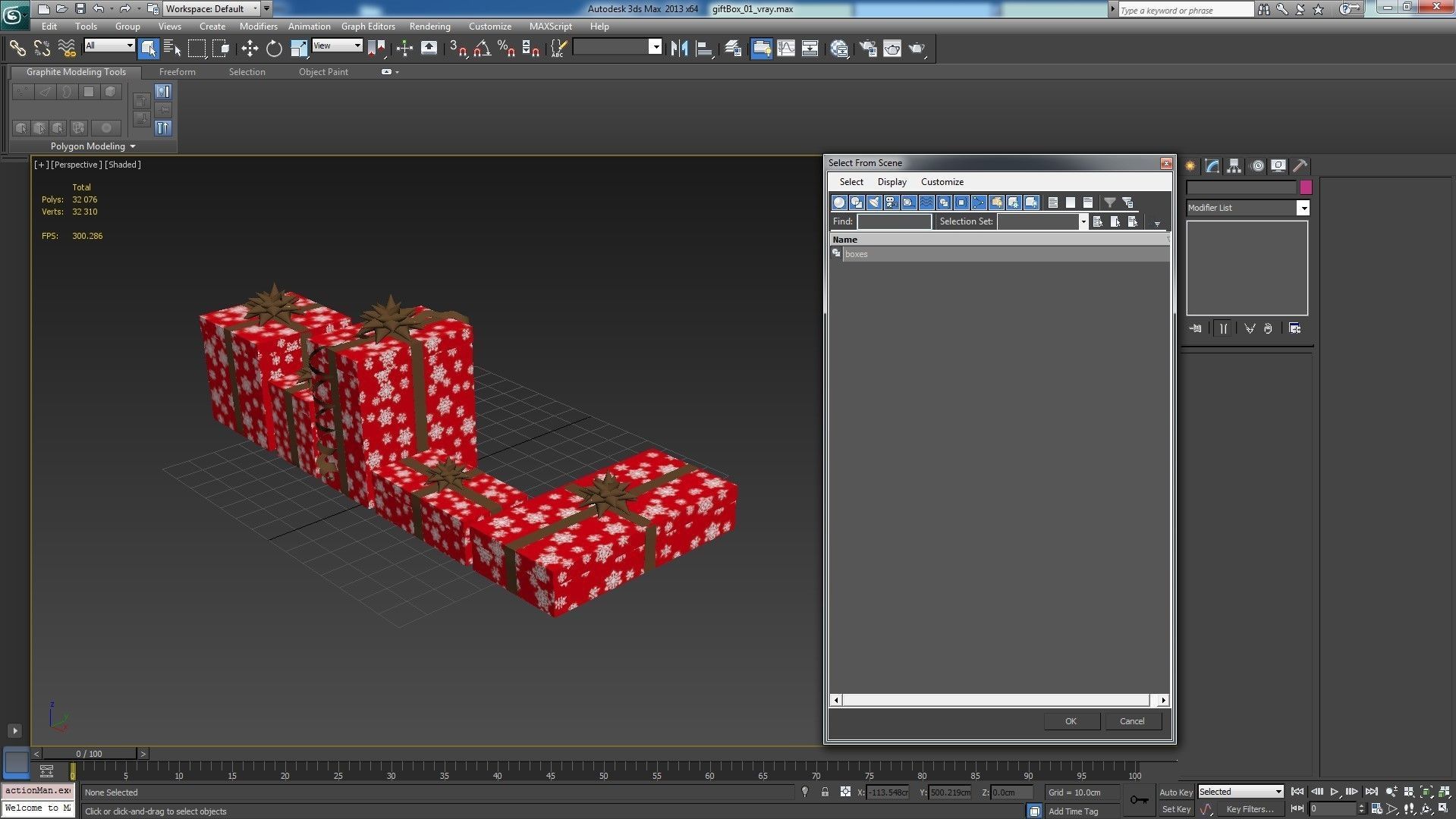Click Configure Modifier Sets under modifier stack

click(1294, 328)
